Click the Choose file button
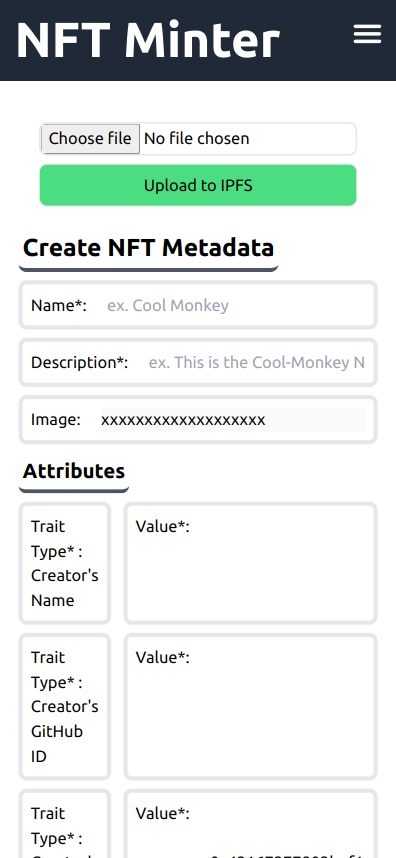 pyautogui.click(x=90, y=138)
